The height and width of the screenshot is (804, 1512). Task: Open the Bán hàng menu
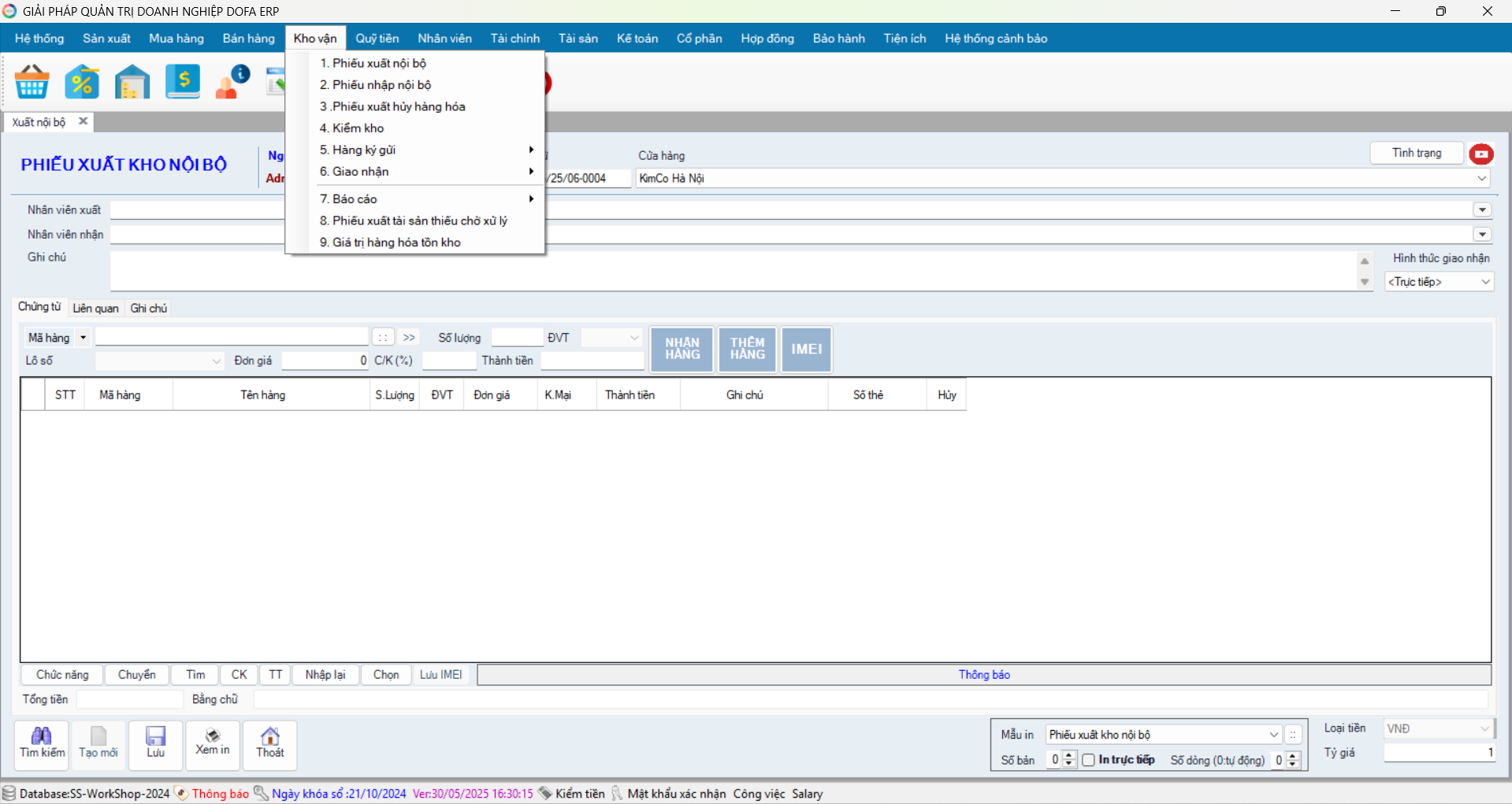coord(249,39)
